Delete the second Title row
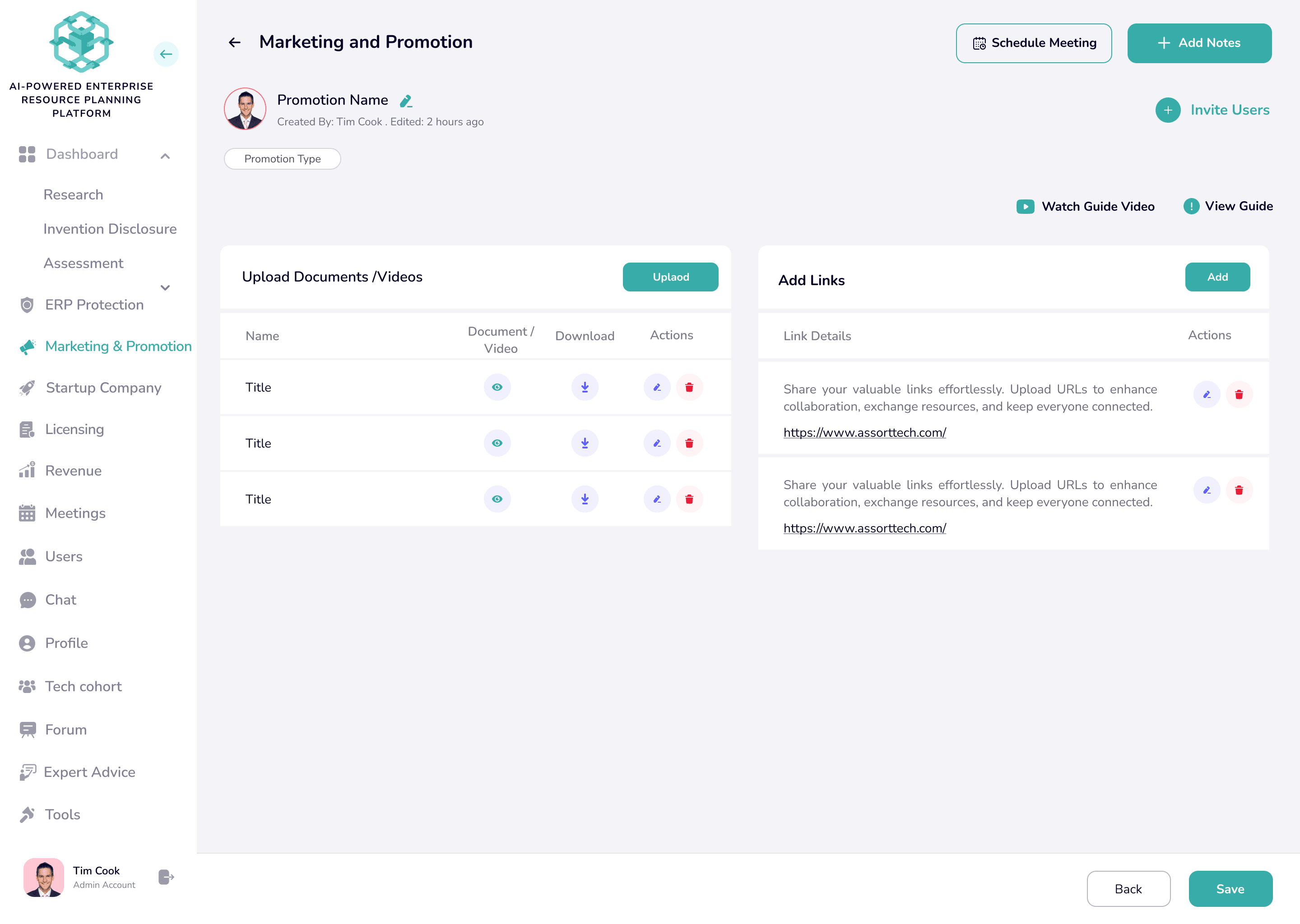 click(689, 443)
